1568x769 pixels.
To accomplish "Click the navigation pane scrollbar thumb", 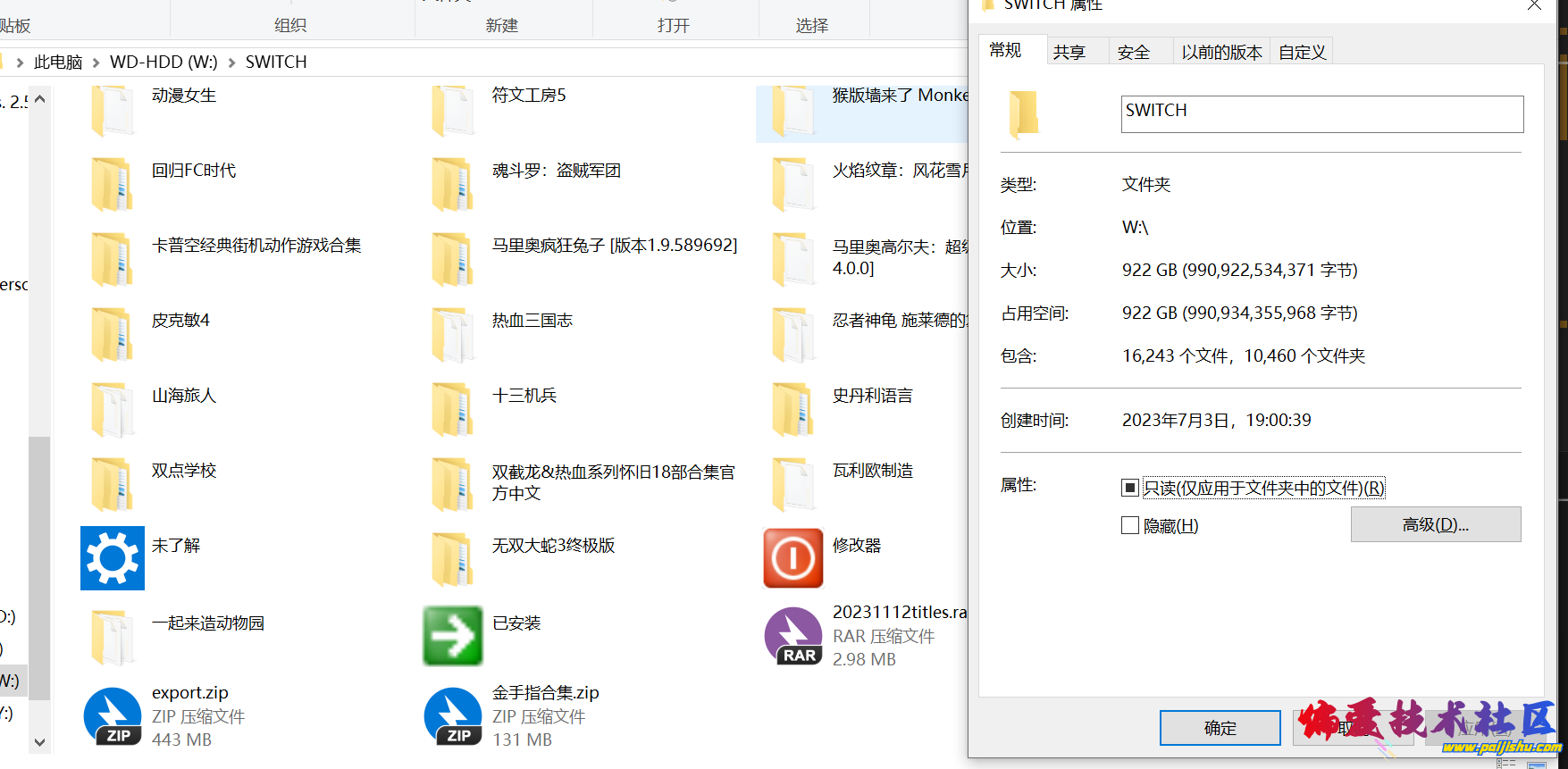I will tap(39, 568).
